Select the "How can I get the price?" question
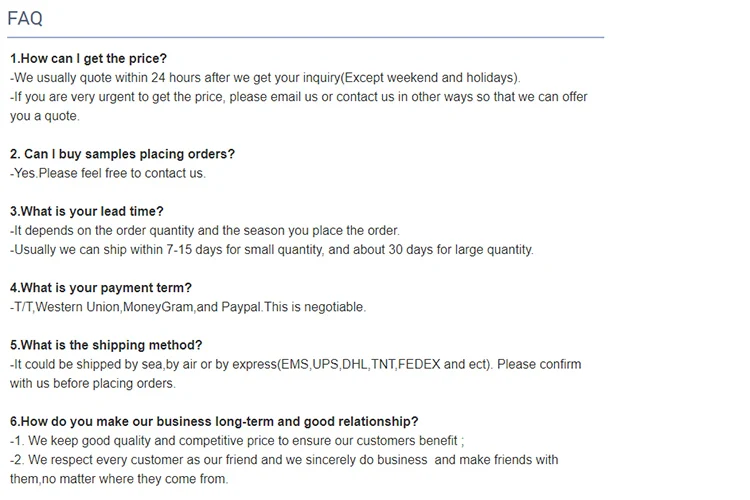Image resolution: width=750 pixels, height=500 pixels. pos(88,58)
